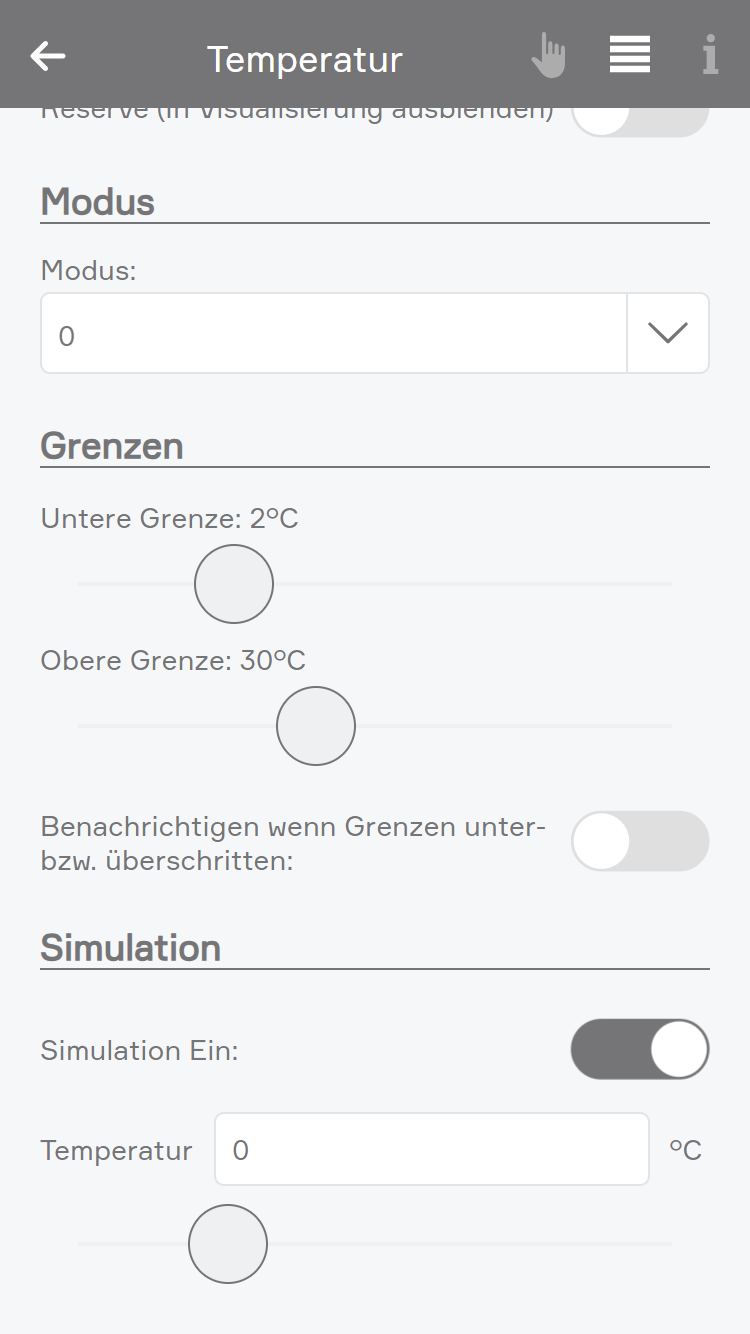Enable notification when Grenzen exceeded
Image resolution: width=750 pixels, height=1334 pixels.
[x=640, y=841]
